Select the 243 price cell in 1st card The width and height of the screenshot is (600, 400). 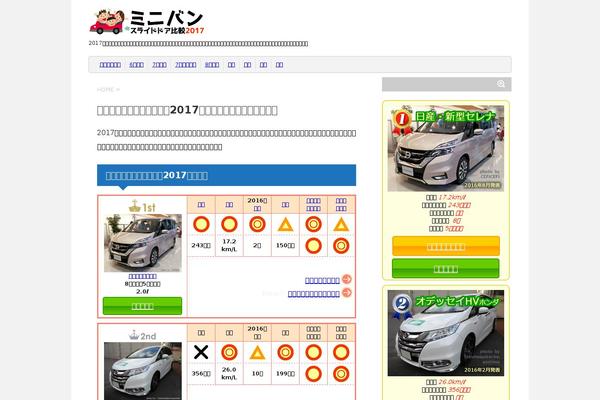tap(201, 245)
